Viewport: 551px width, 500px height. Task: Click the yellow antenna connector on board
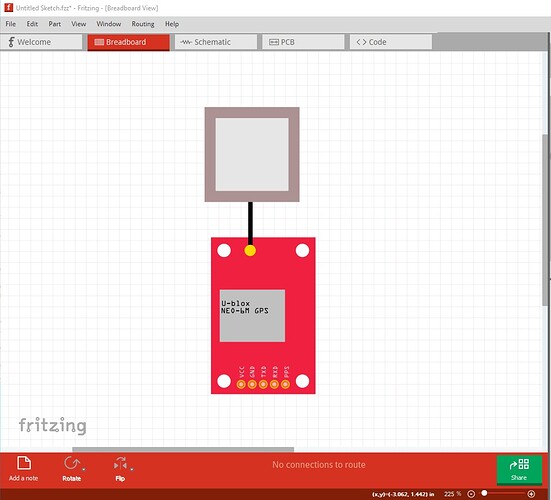(x=250, y=251)
